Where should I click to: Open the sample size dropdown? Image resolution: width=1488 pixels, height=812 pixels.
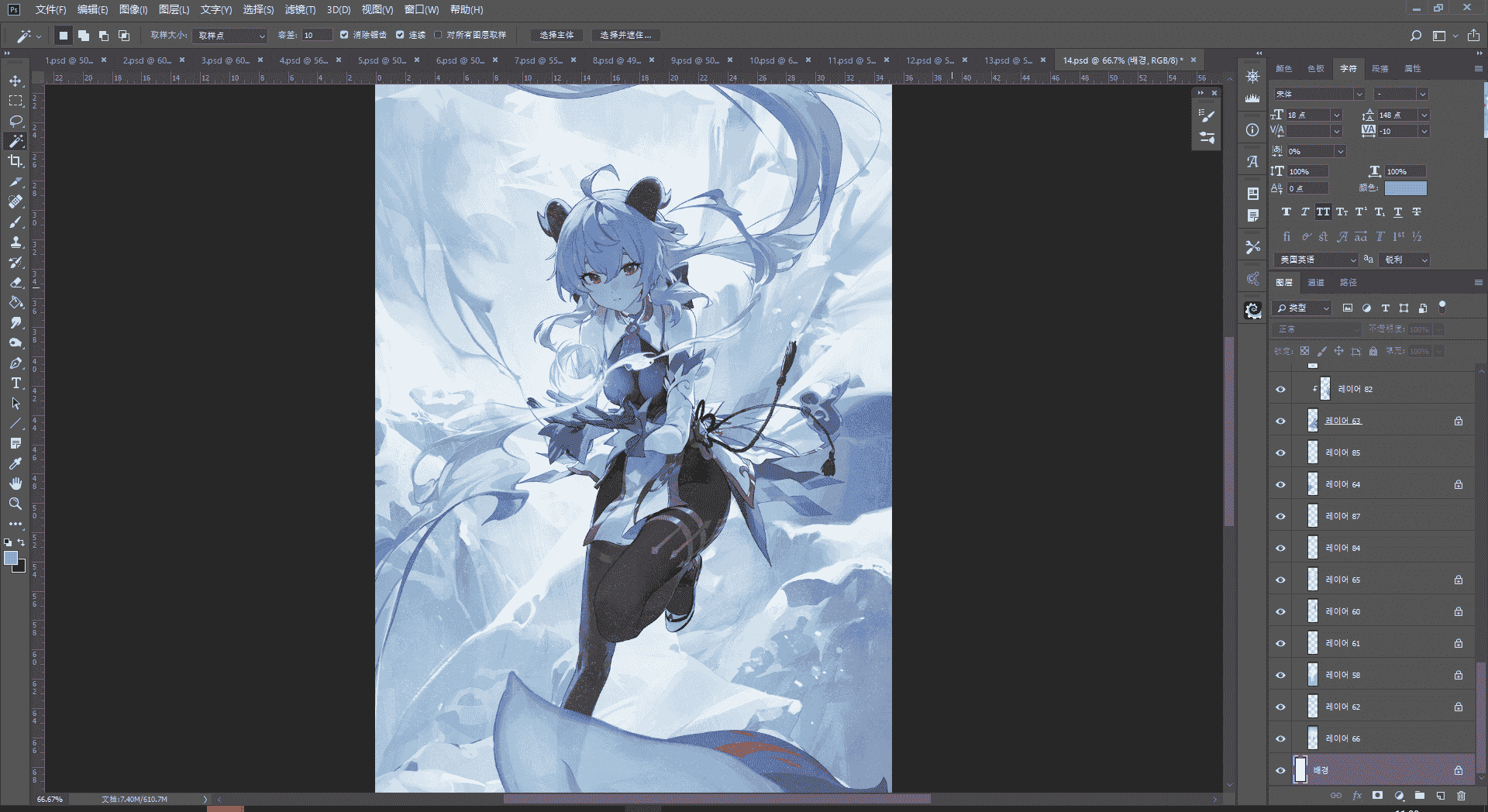tap(230, 36)
